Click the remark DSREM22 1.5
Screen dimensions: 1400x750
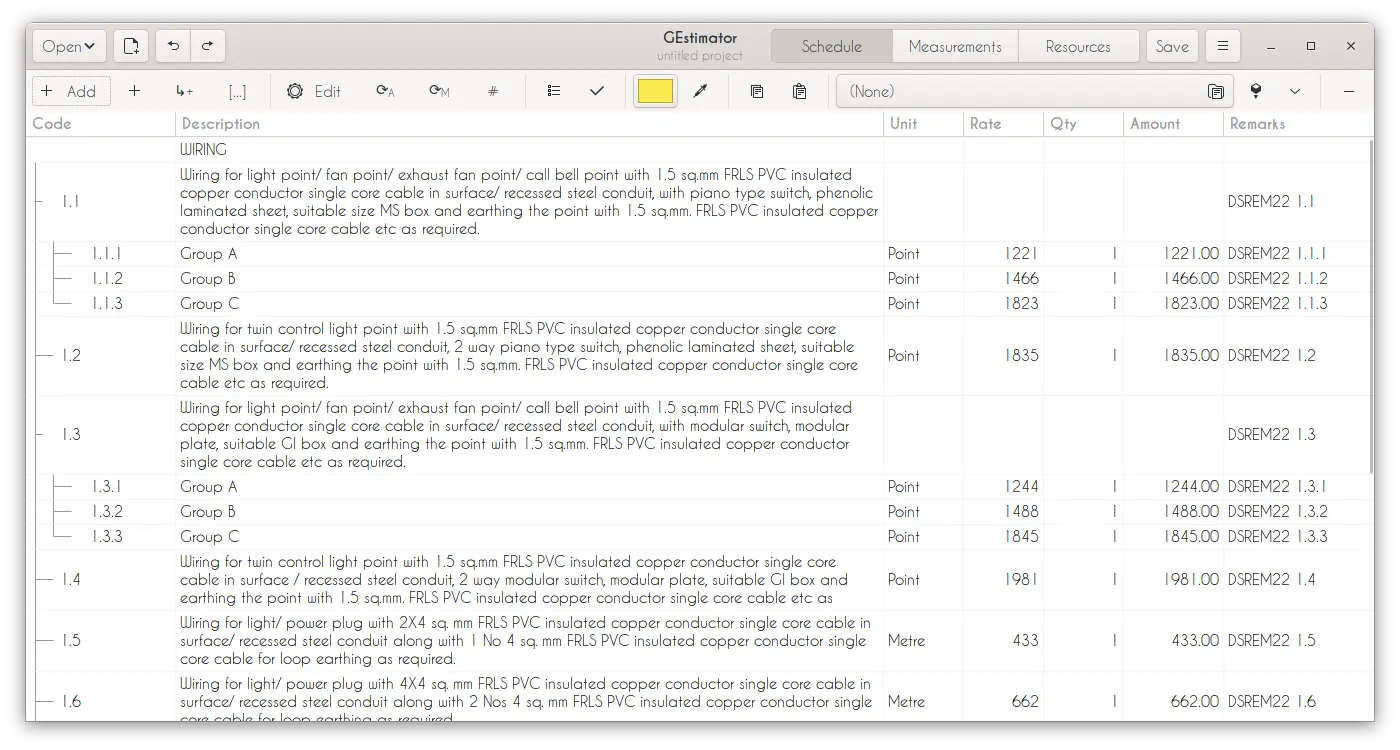pos(1271,640)
